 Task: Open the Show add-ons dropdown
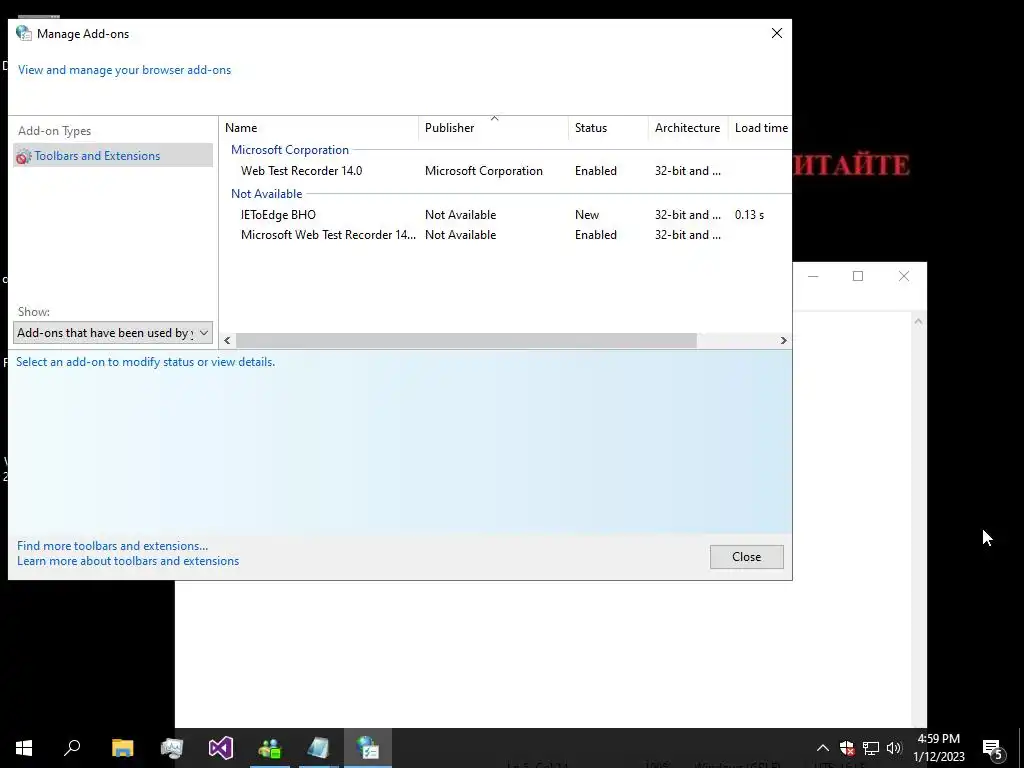click(x=113, y=333)
